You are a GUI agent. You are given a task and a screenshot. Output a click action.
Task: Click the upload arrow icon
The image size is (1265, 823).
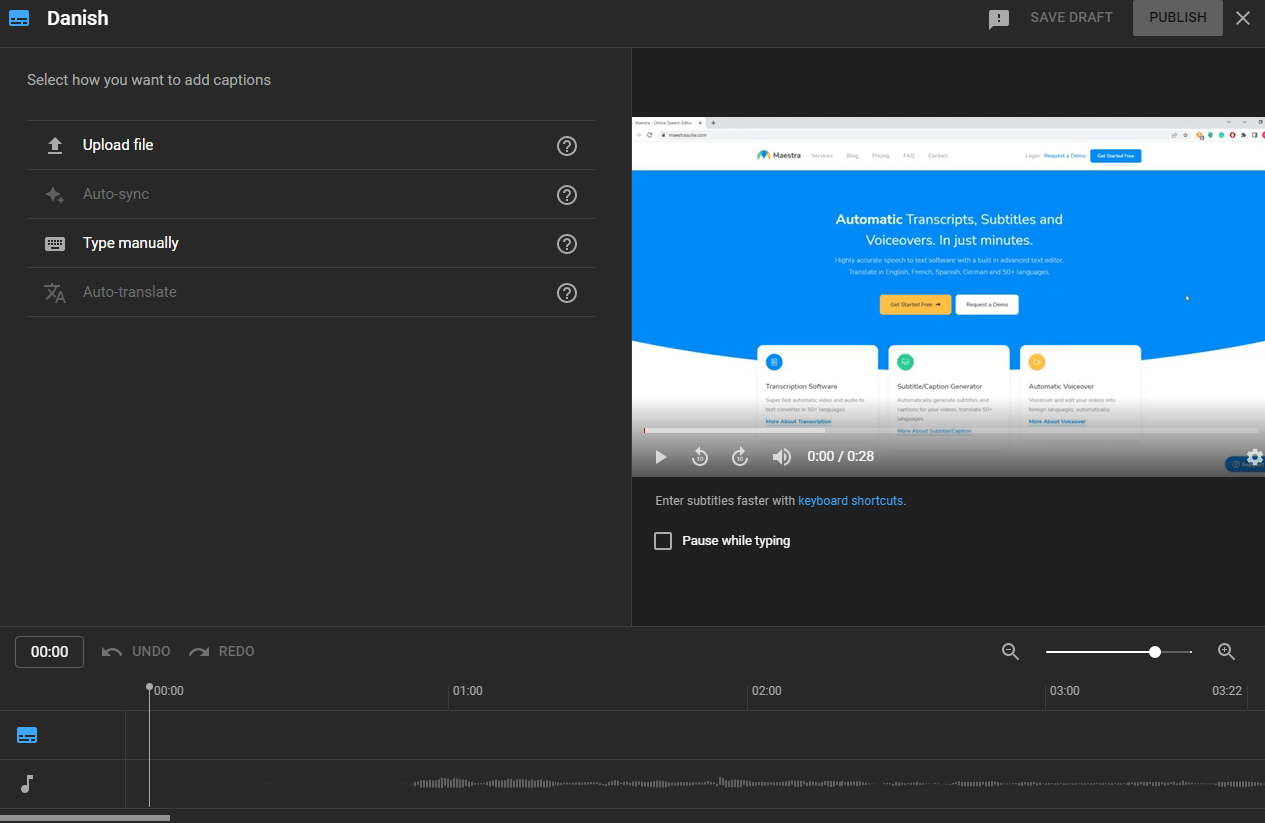tap(55, 146)
